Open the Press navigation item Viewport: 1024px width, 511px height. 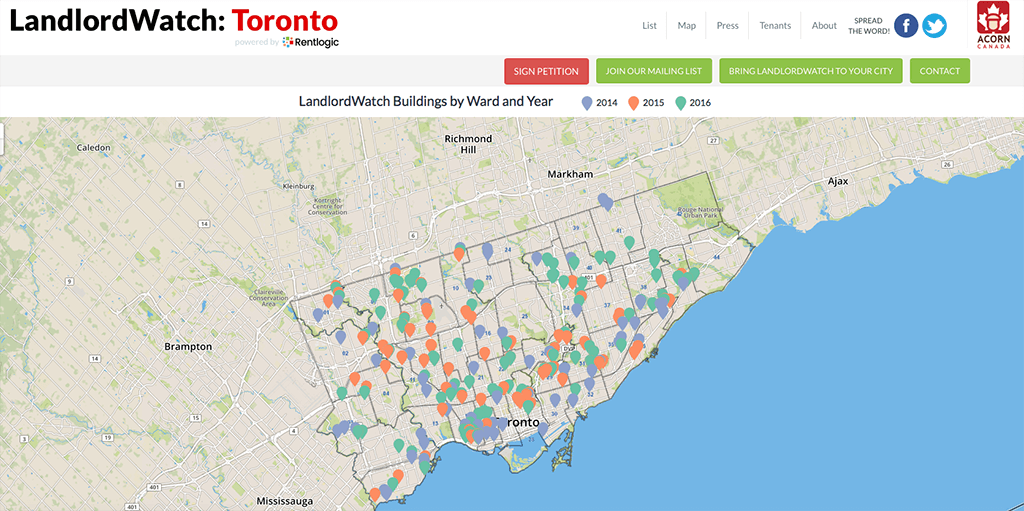click(727, 26)
